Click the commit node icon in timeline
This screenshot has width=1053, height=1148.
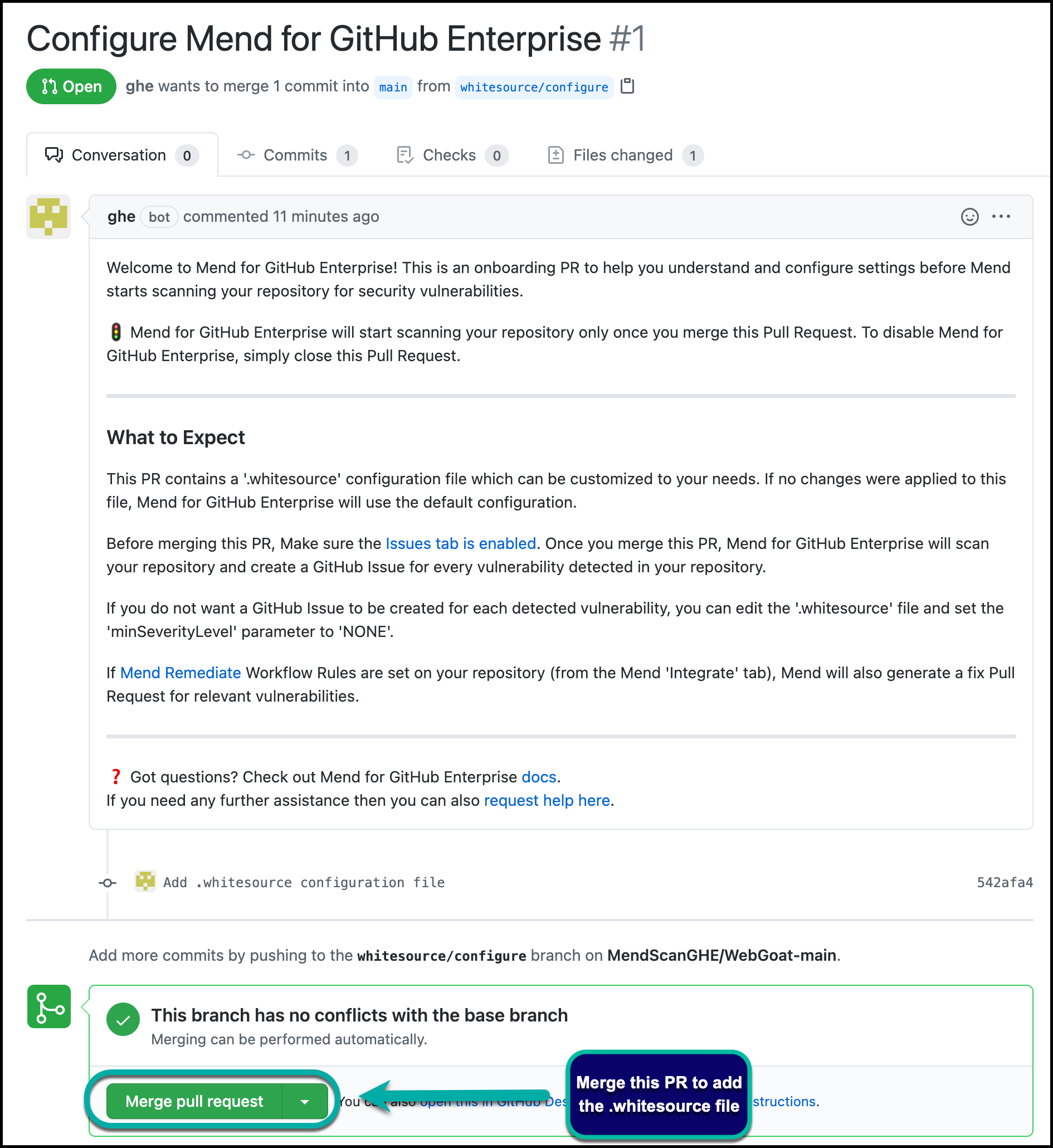coord(108,882)
